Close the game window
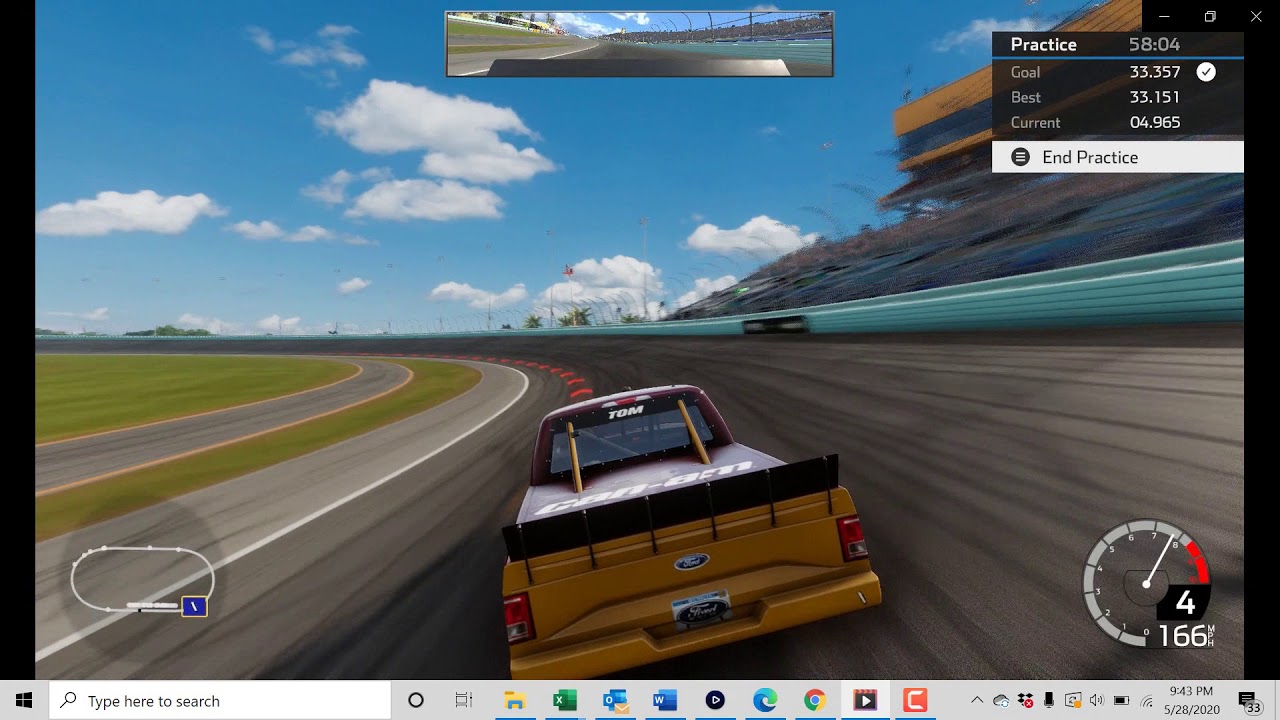This screenshot has height=720, width=1280. pos(1256,16)
